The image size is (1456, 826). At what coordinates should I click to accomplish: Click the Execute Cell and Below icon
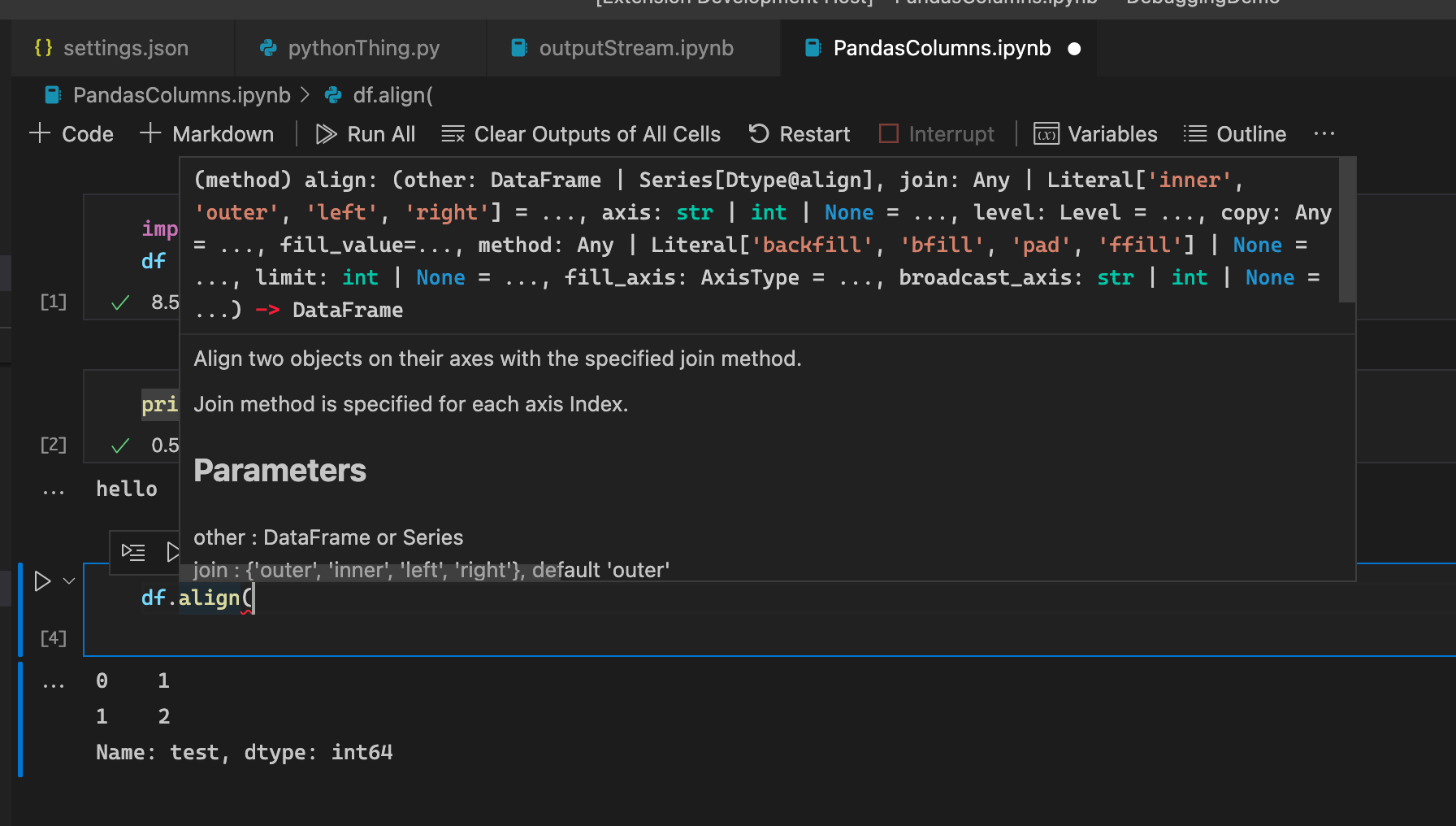173,552
